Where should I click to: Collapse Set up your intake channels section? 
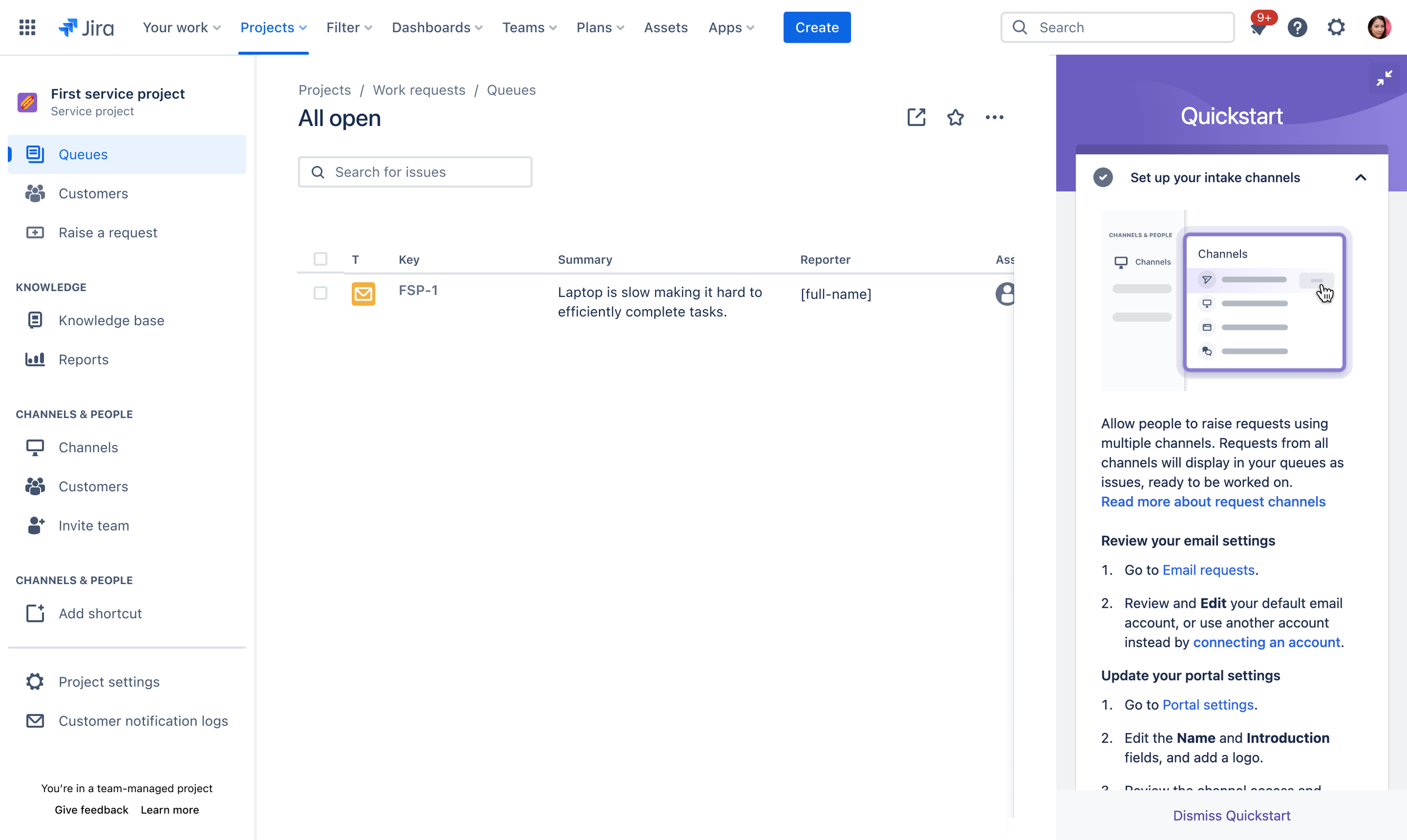coord(1360,178)
